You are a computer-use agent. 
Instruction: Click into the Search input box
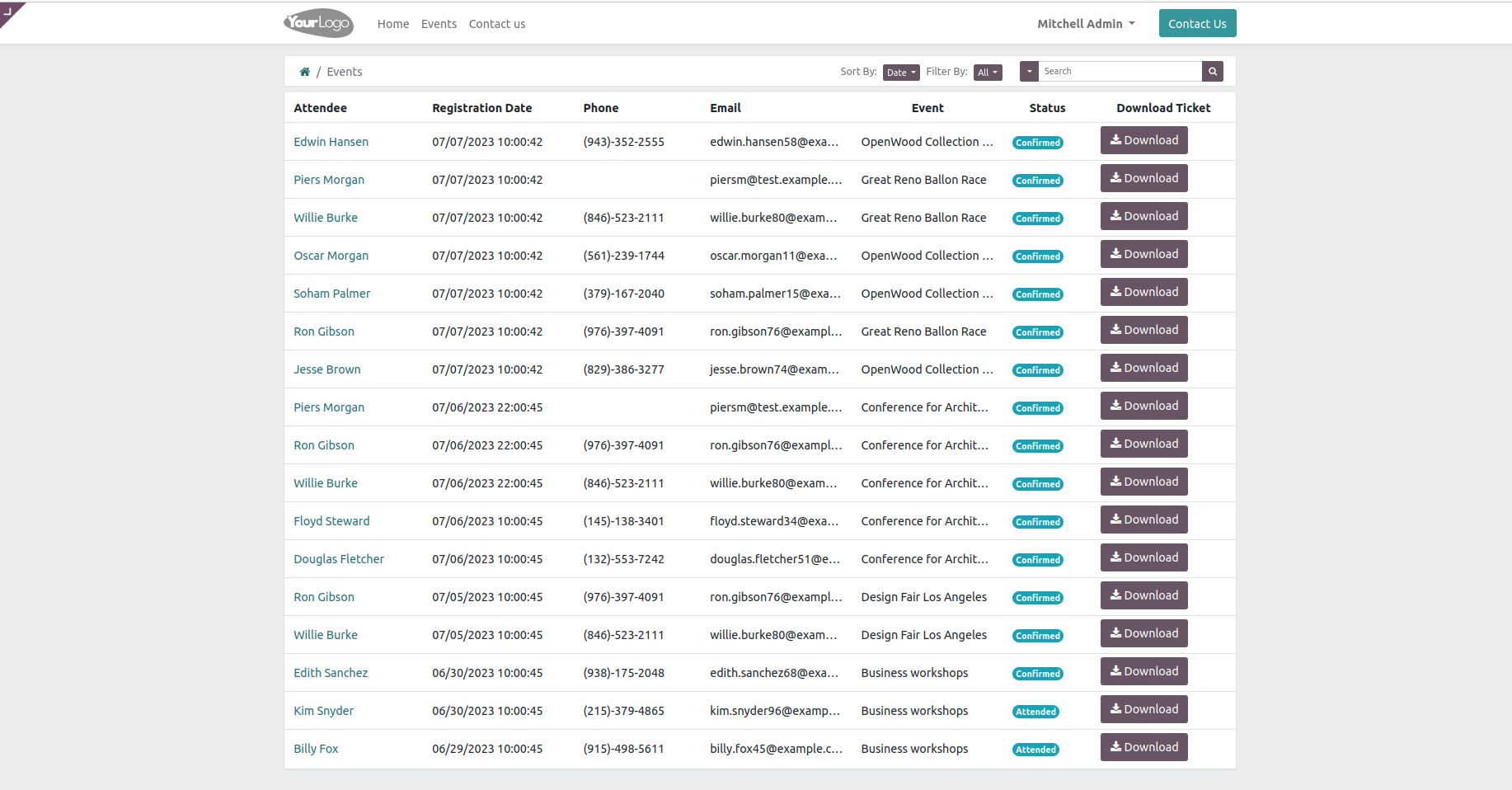[1120, 71]
